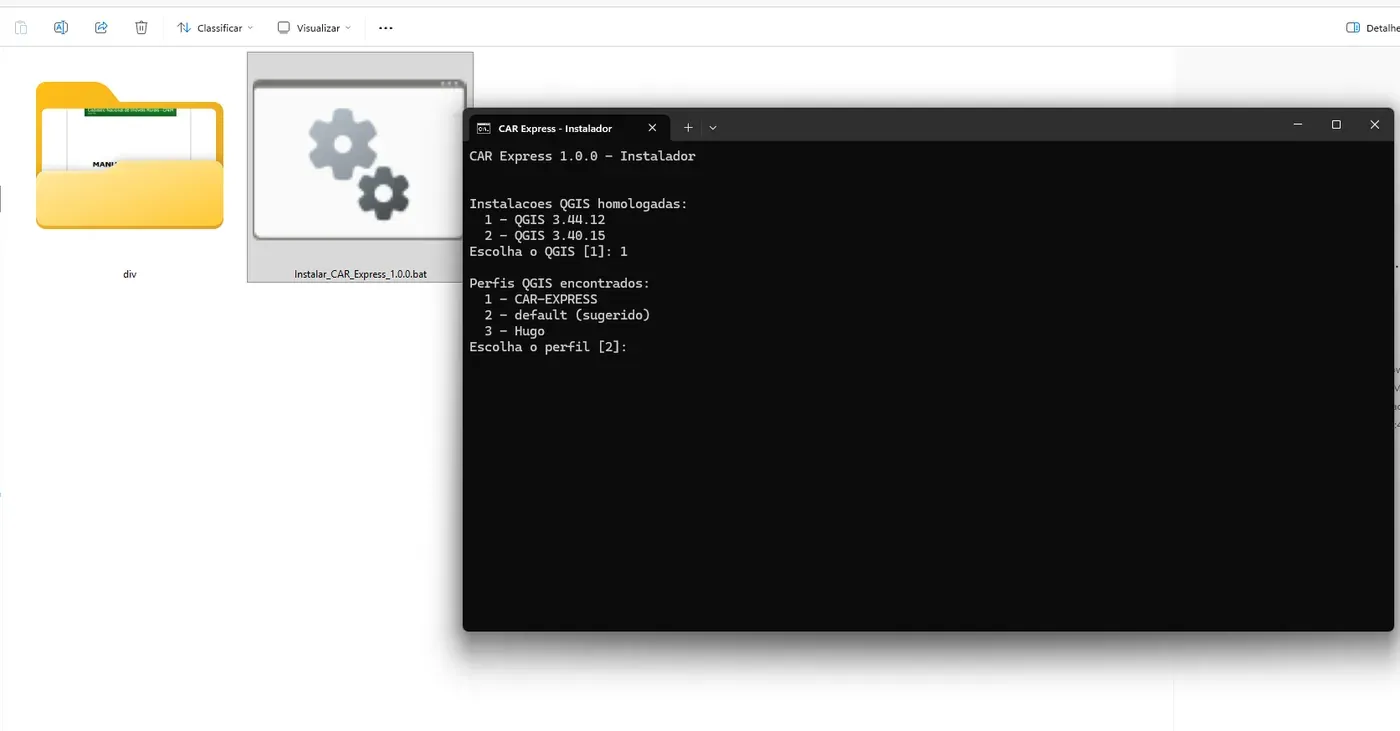Close the CAR Express - Instalador tab
This screenshot has width=1400, height=731.
tap(652, 128)
